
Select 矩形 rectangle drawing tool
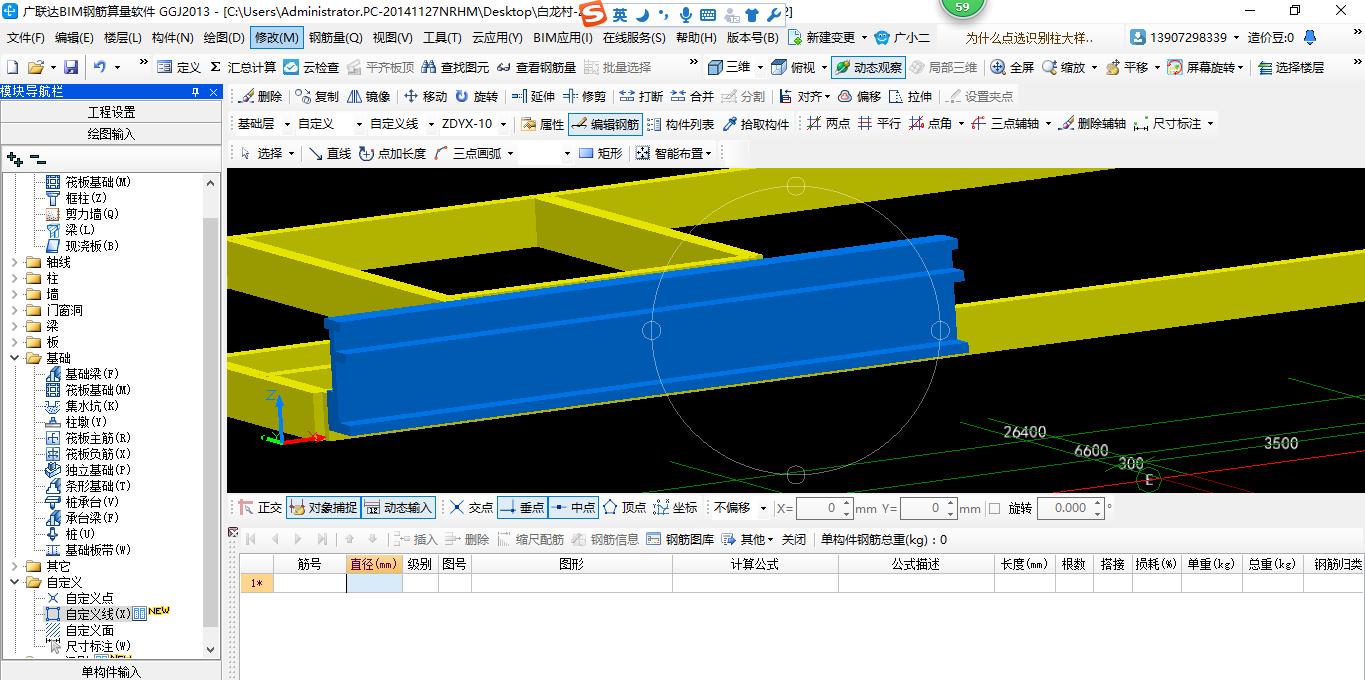601,154
